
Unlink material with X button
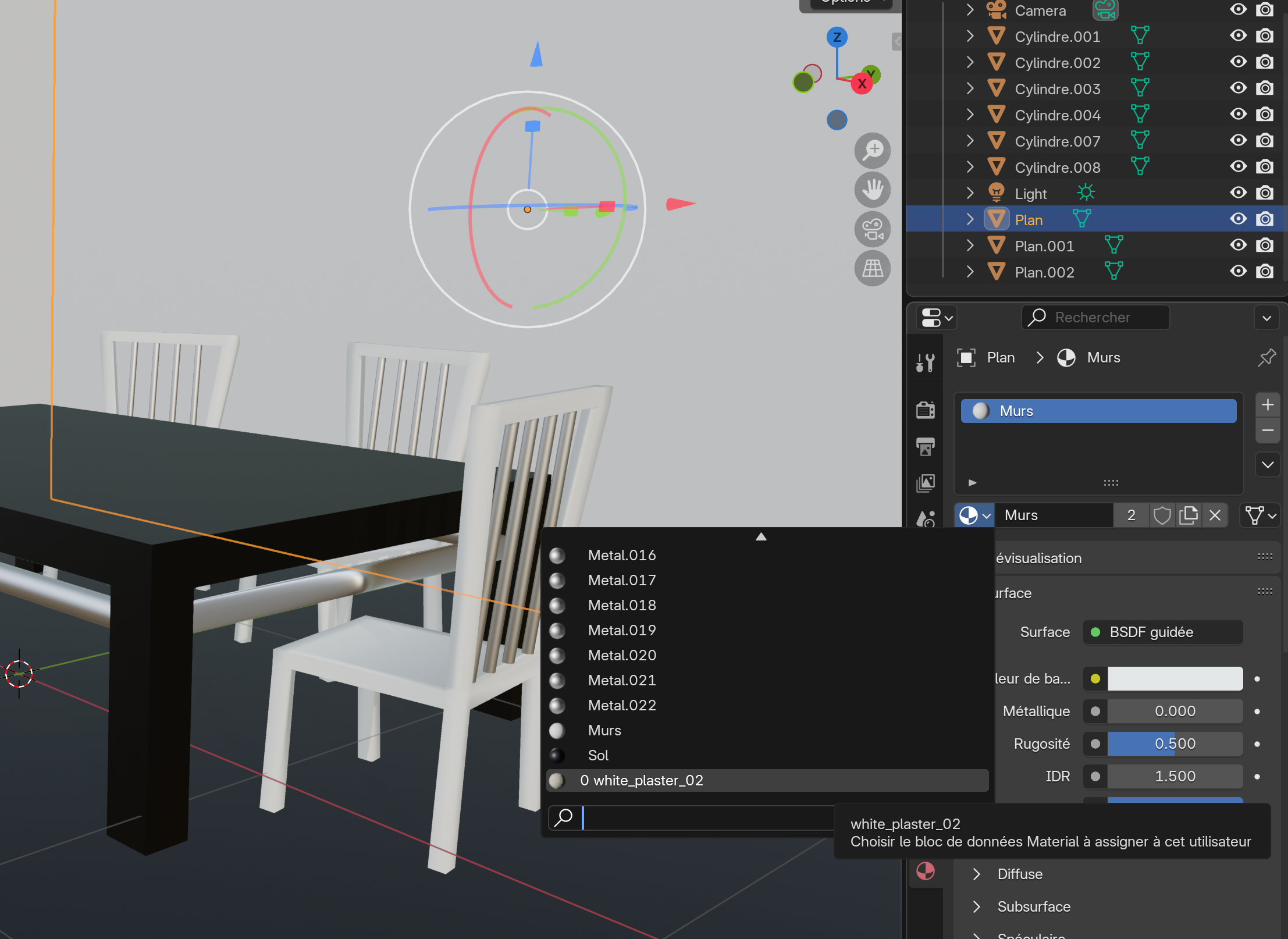pyautogui.click(x=1215, y=515)
